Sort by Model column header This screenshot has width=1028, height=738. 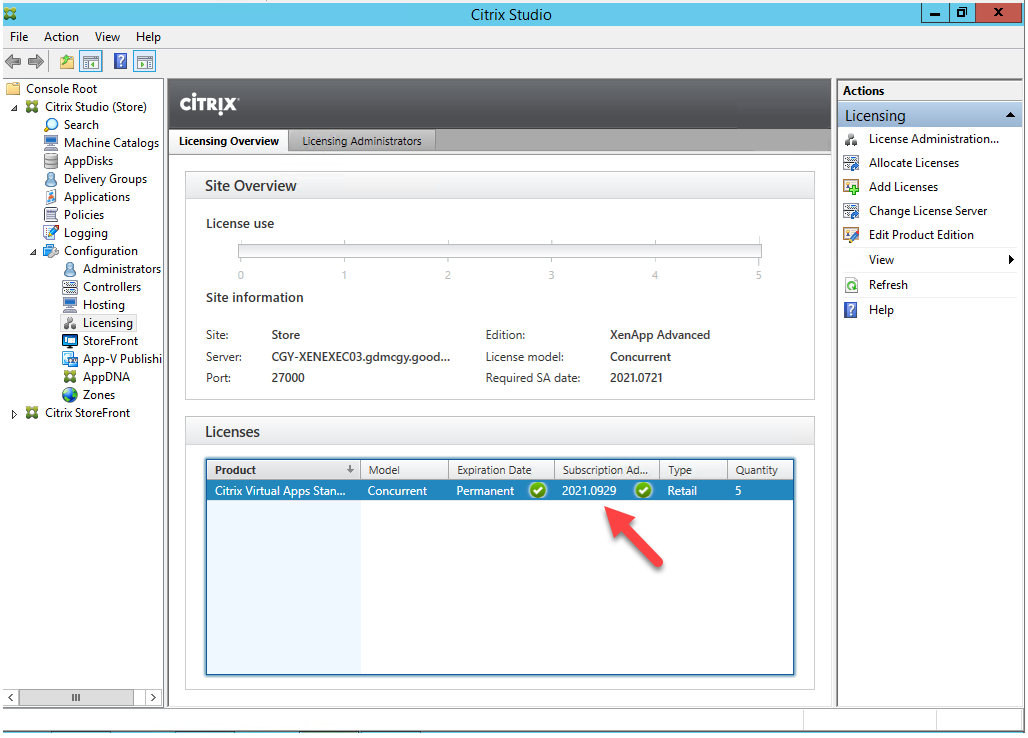[404, 470]
